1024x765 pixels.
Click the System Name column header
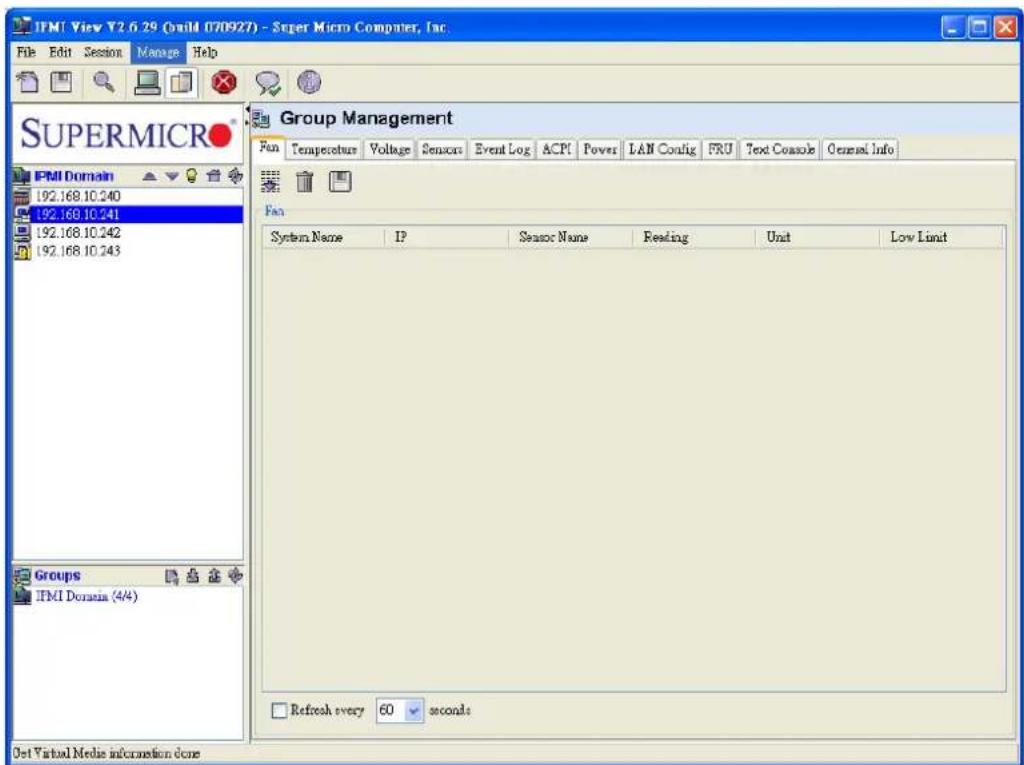click(323, 237)
